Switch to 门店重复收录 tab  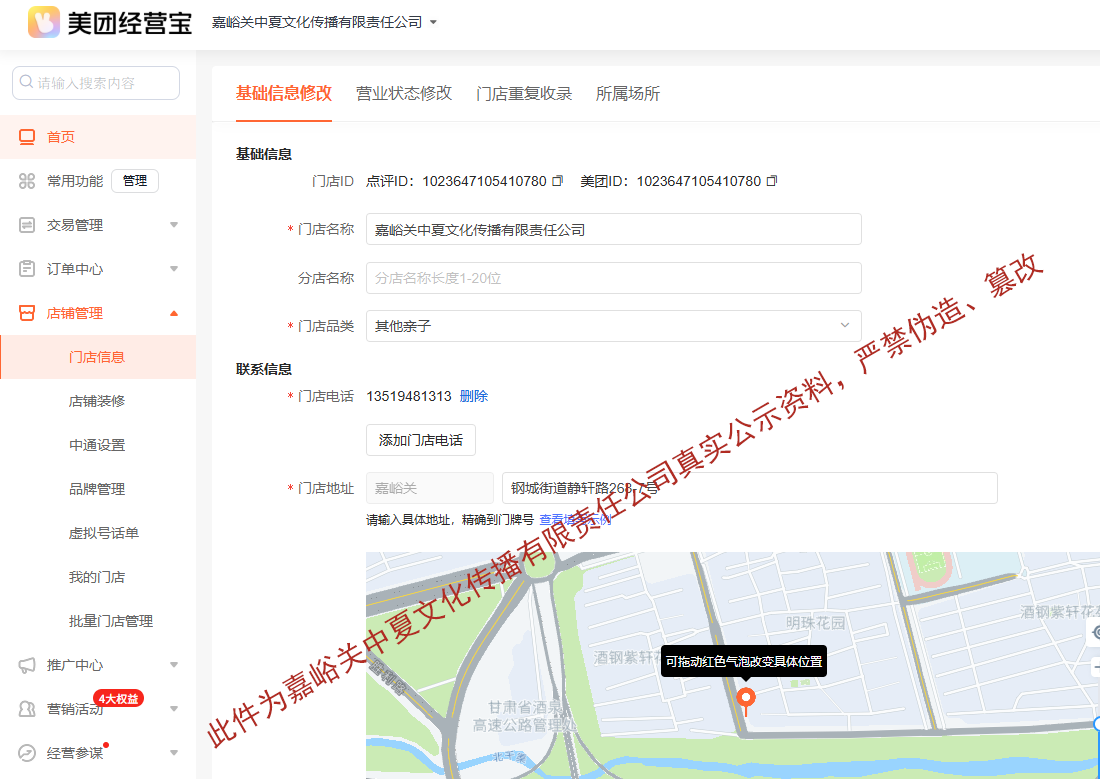(524, 93)
